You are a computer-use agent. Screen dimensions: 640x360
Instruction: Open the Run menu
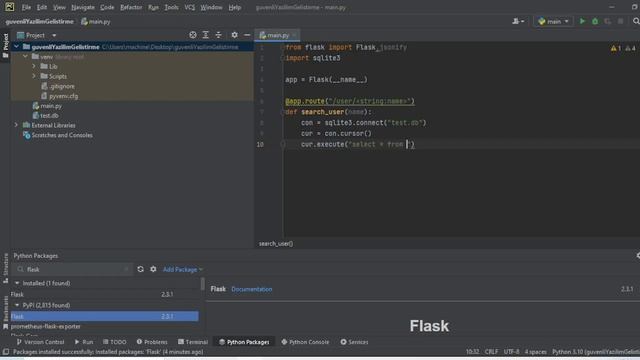pyautogui.click(x=153, y=7)
